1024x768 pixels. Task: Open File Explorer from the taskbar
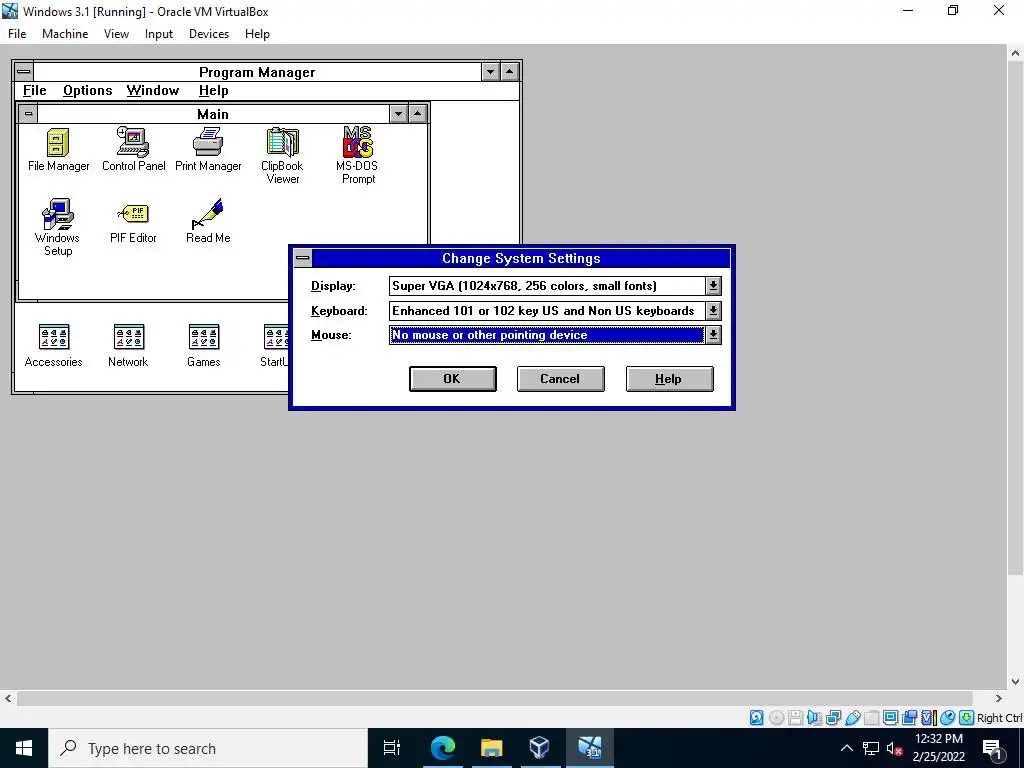pos(491,748)
